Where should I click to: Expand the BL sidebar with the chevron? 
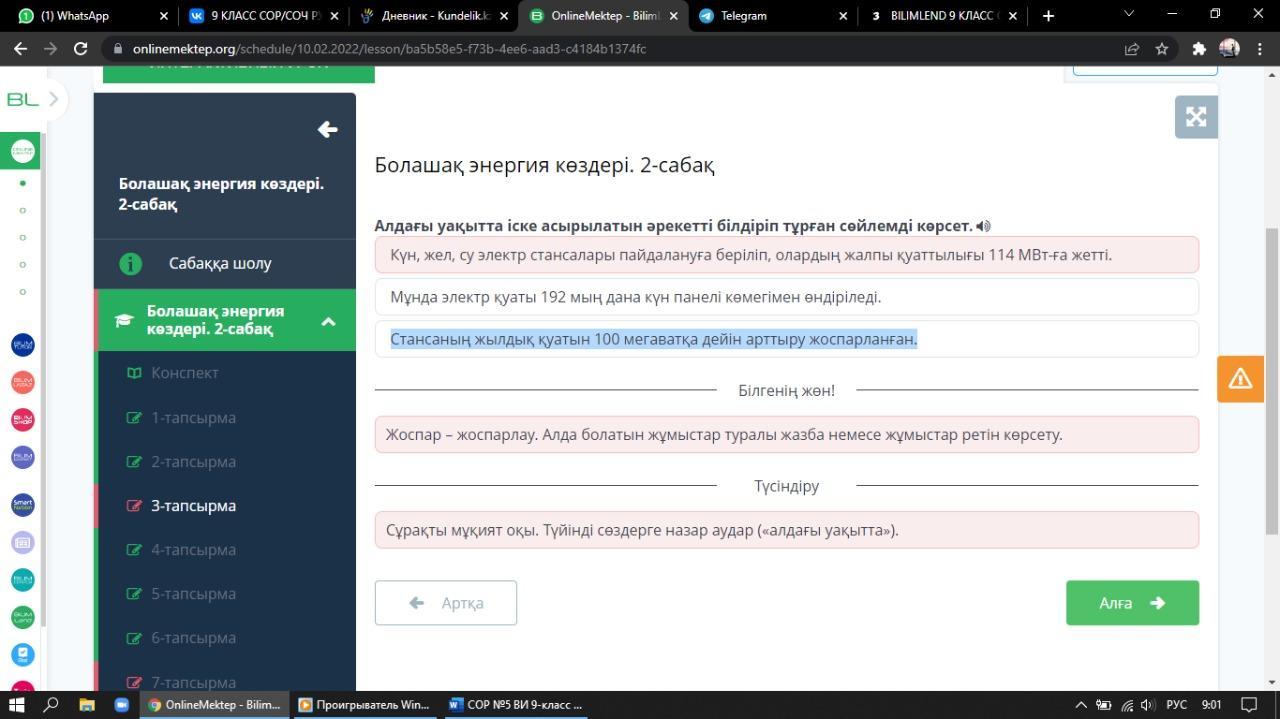[53, 99]
